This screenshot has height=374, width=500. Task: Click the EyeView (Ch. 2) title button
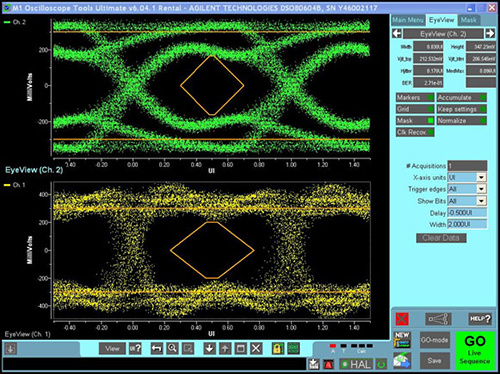(443, 33)
